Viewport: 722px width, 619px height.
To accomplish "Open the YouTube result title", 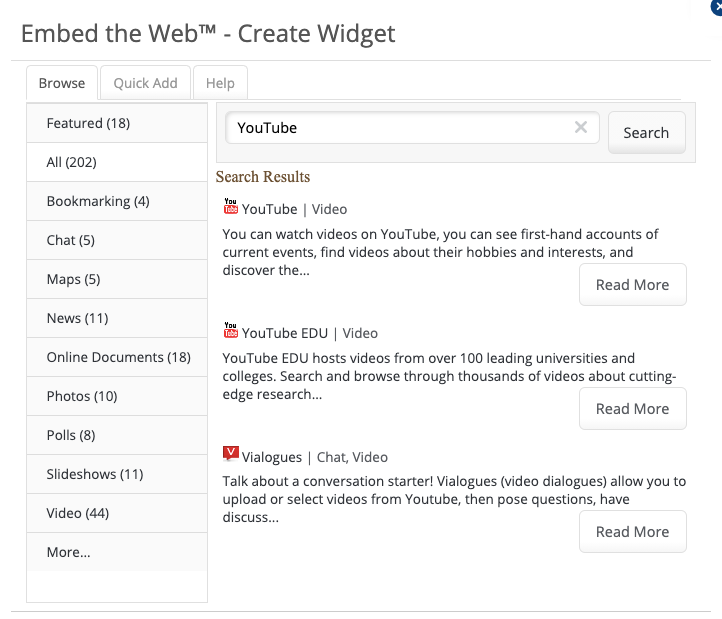I will [269, 209].
